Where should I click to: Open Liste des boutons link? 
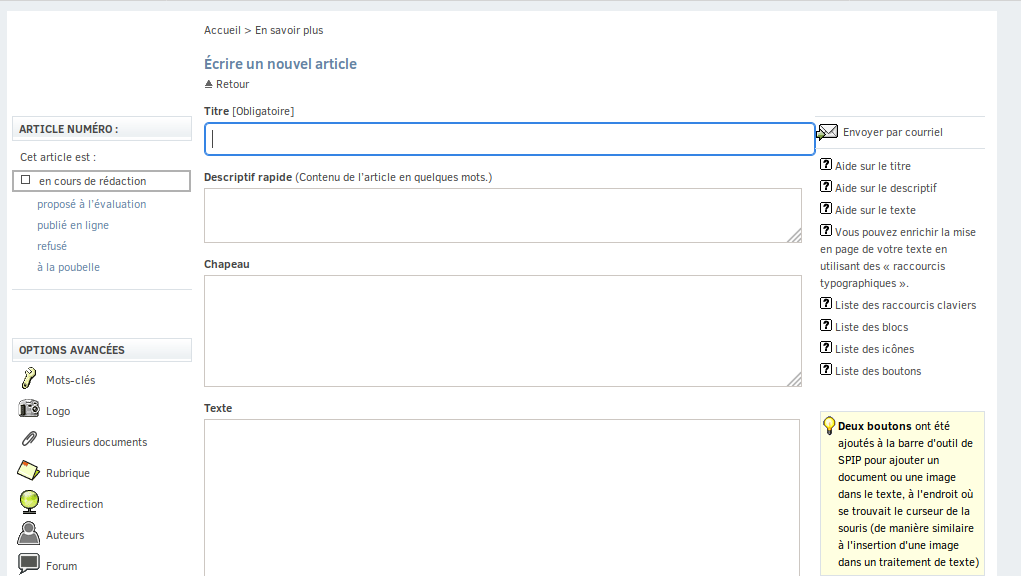878,371
